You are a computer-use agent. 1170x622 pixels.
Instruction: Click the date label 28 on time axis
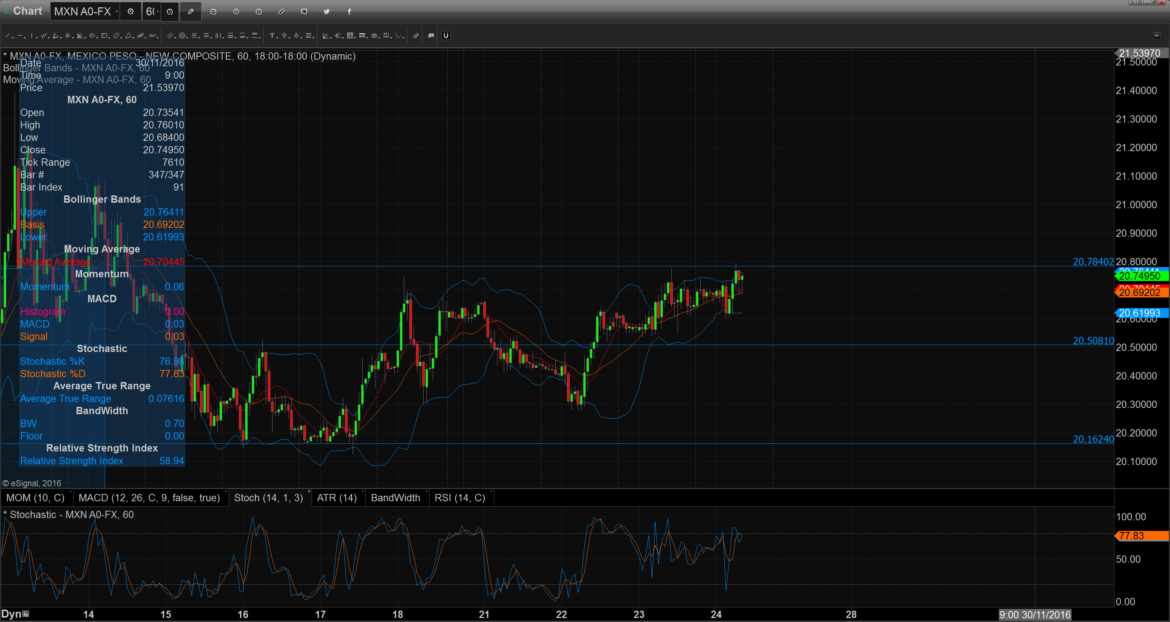click(x=851, y=615)
